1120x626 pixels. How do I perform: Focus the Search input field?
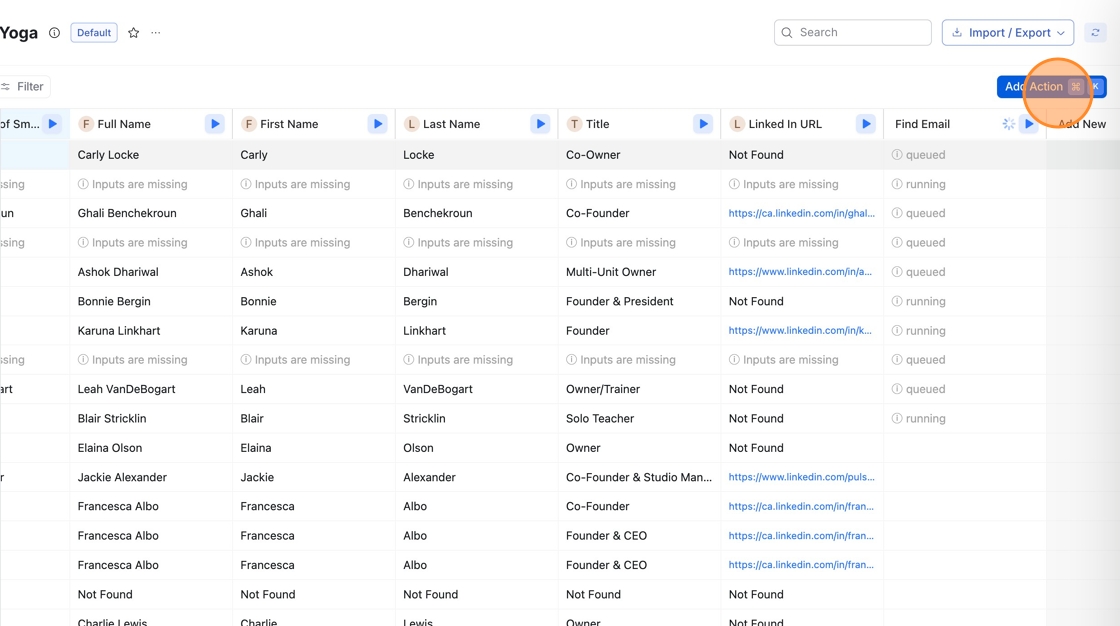point(853,33)
